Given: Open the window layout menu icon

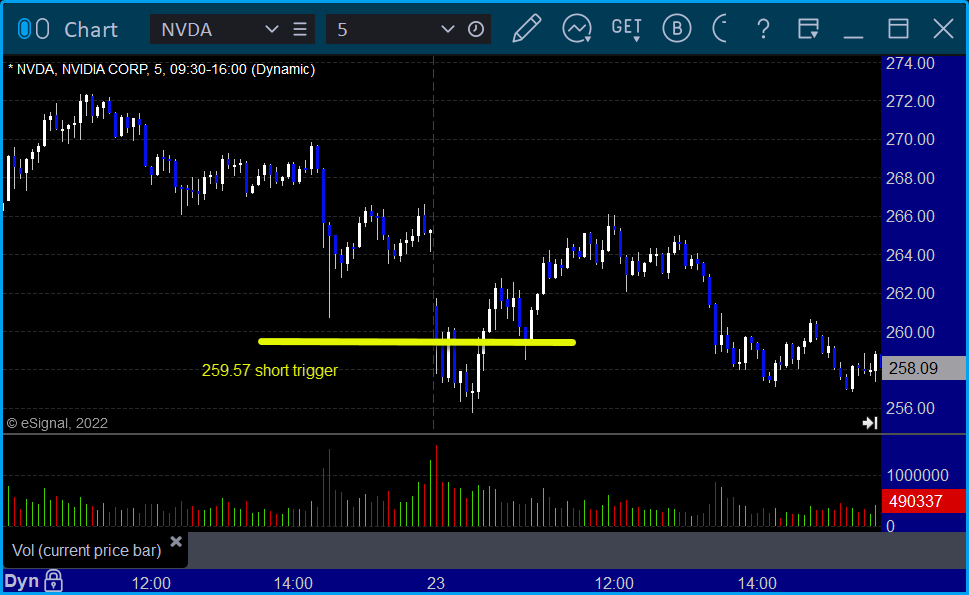Looking at the screenshot, I should coord(808,29).
